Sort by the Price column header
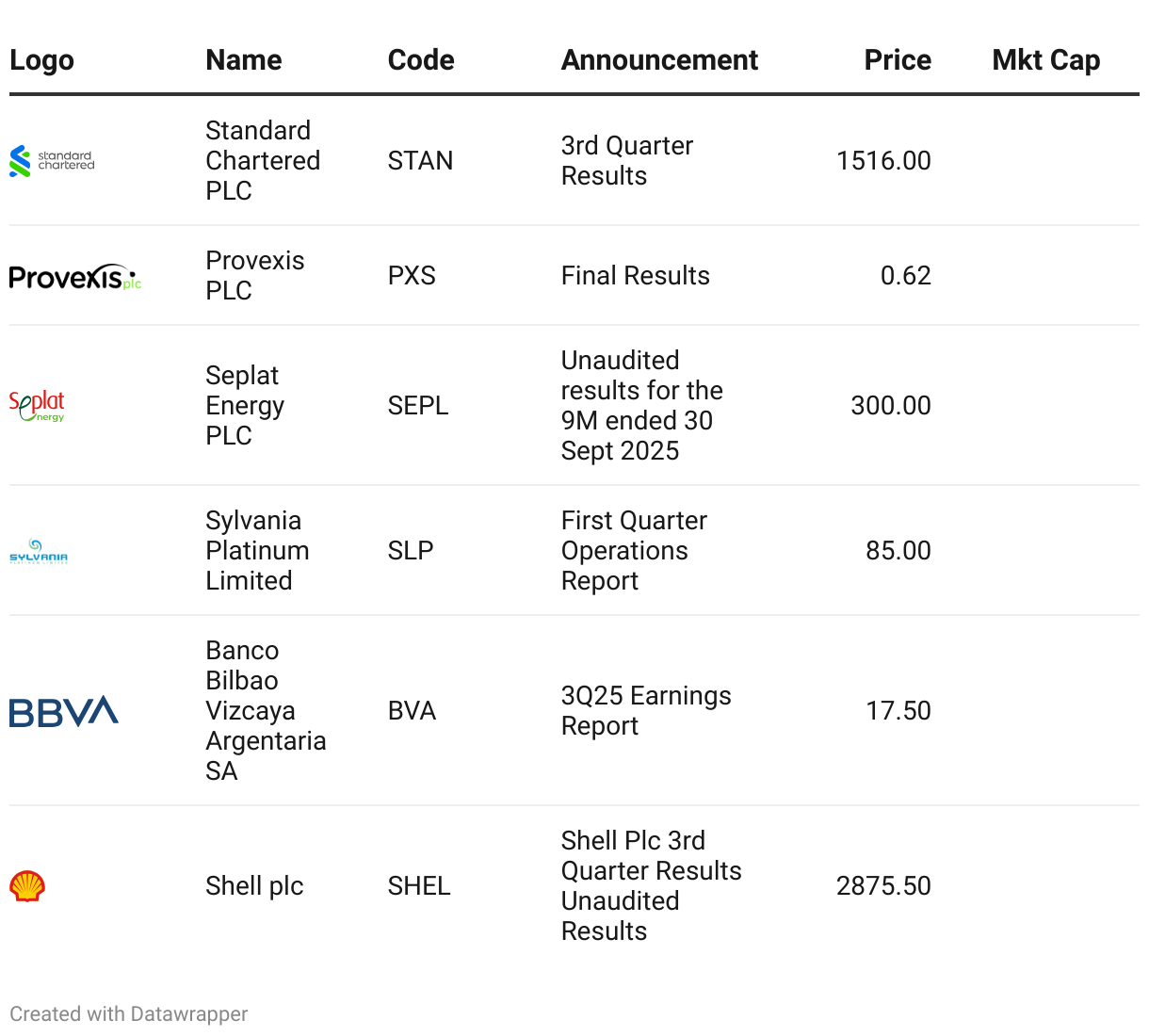 pyautogui.click(x=898, y=60)
